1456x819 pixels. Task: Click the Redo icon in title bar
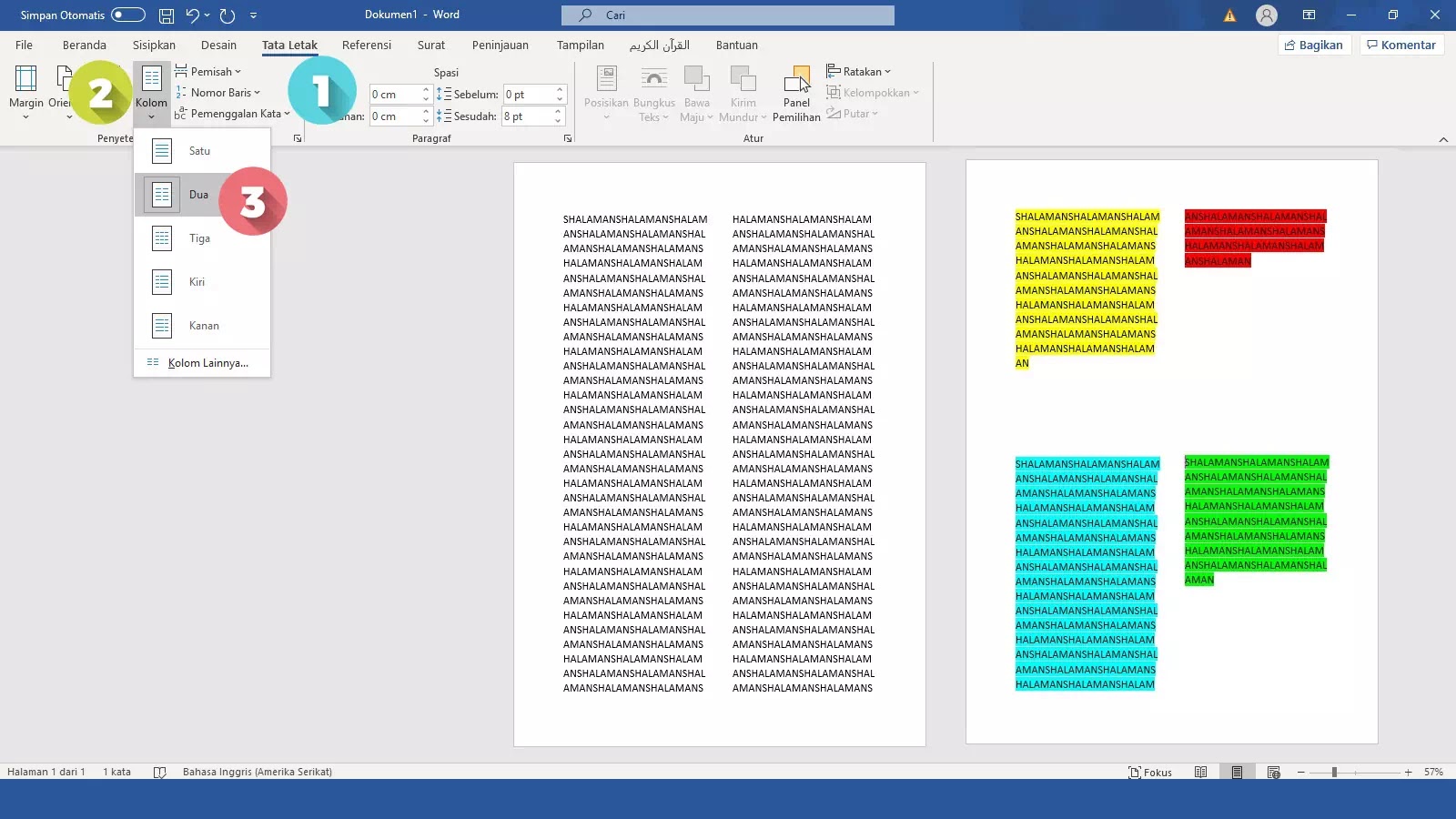coord(227,15)
